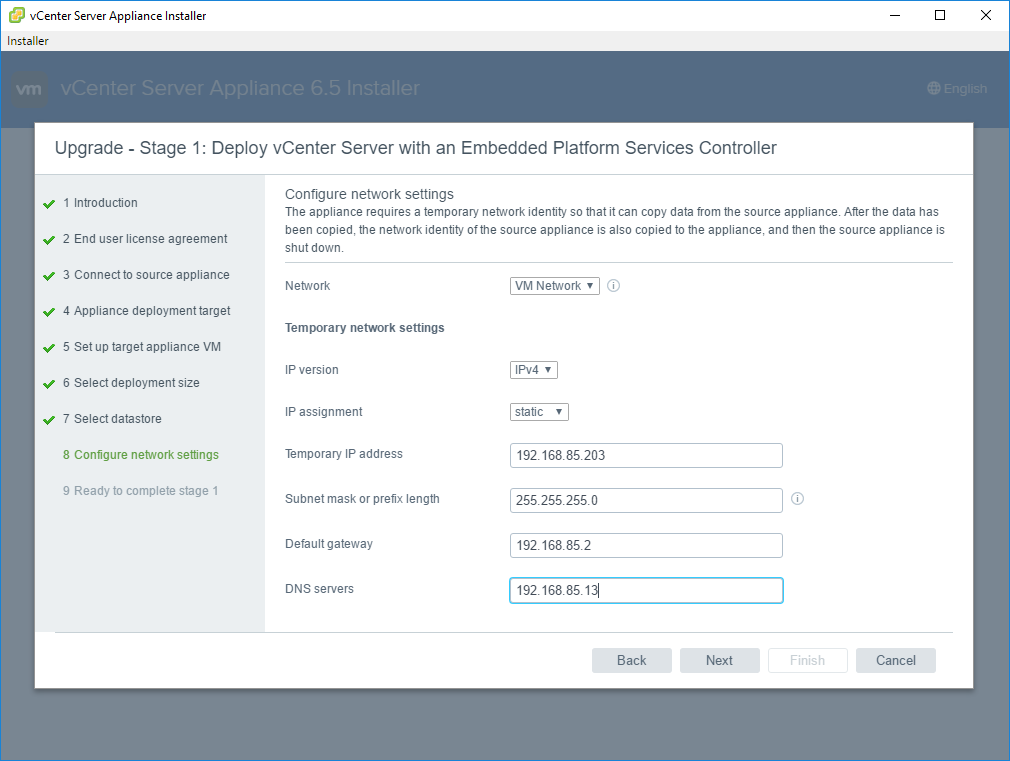Viewport: 1010px width, 761px height.
Task: Go to step 2 End user license agreement
Action: point(145,238)
